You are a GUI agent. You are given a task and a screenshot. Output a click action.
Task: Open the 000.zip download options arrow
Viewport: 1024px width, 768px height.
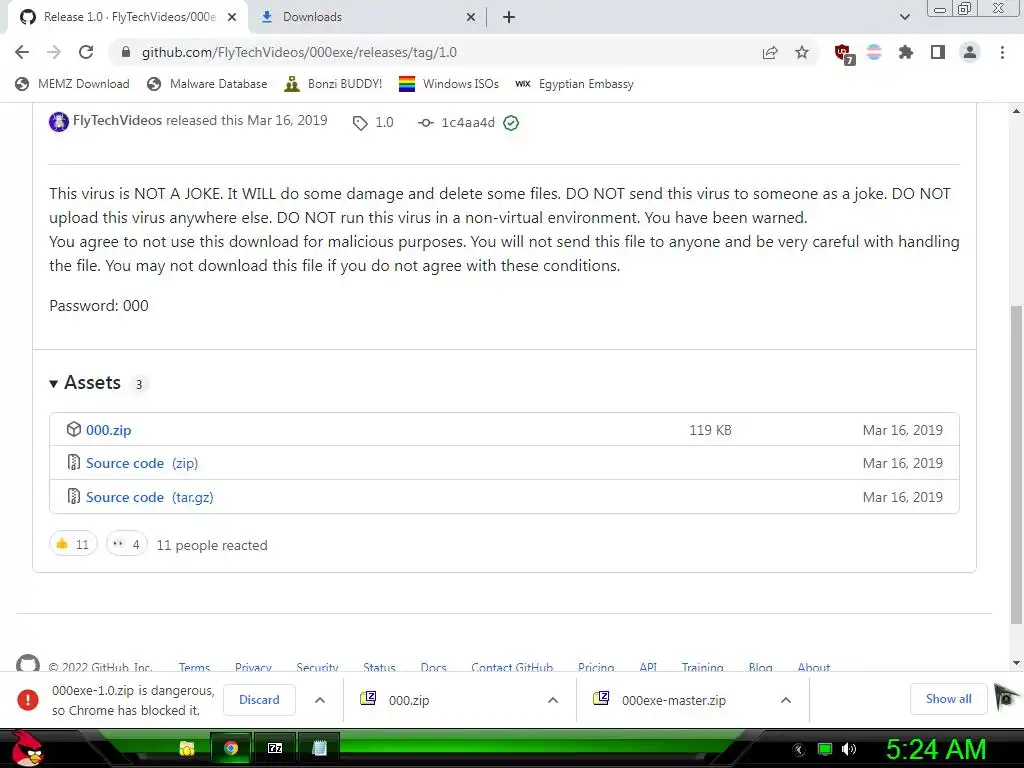click(552, 700)
